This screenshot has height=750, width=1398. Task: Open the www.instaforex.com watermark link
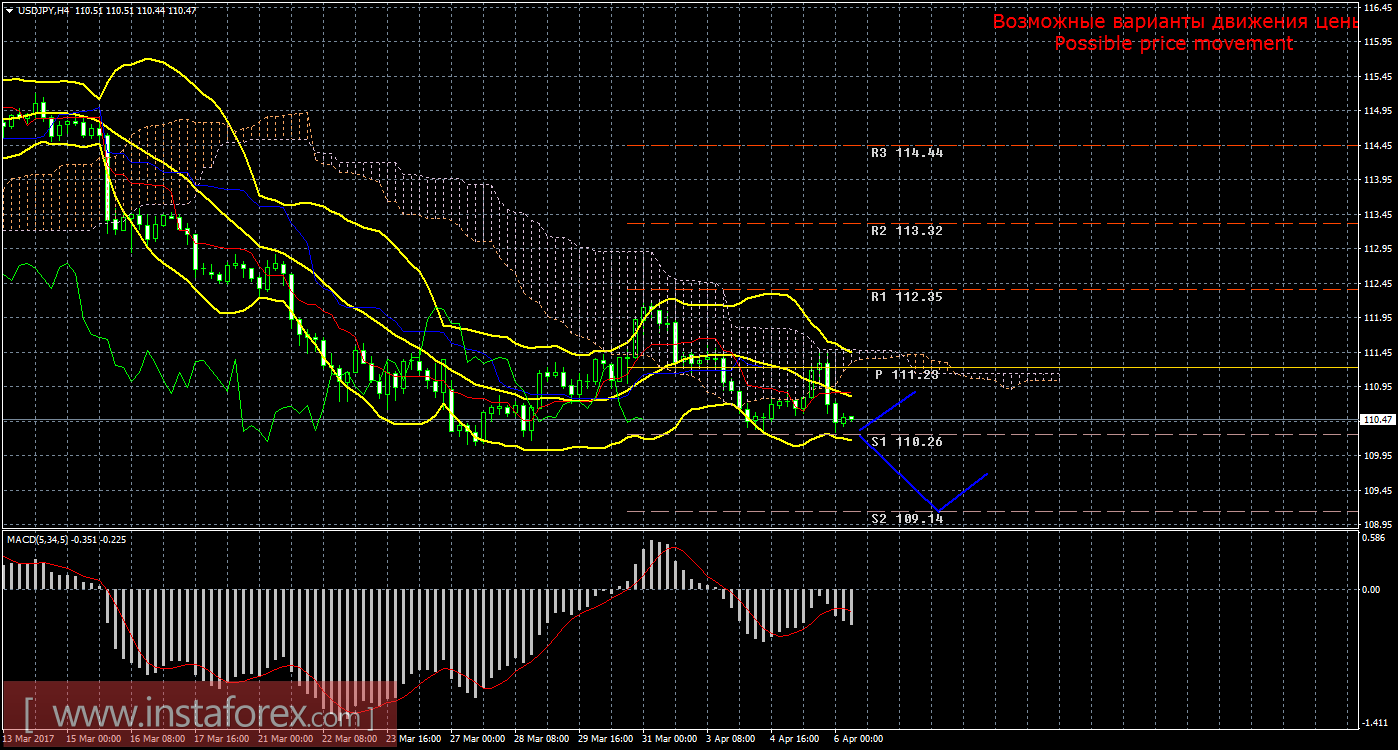pyautogui.click(x=200, y=715)
